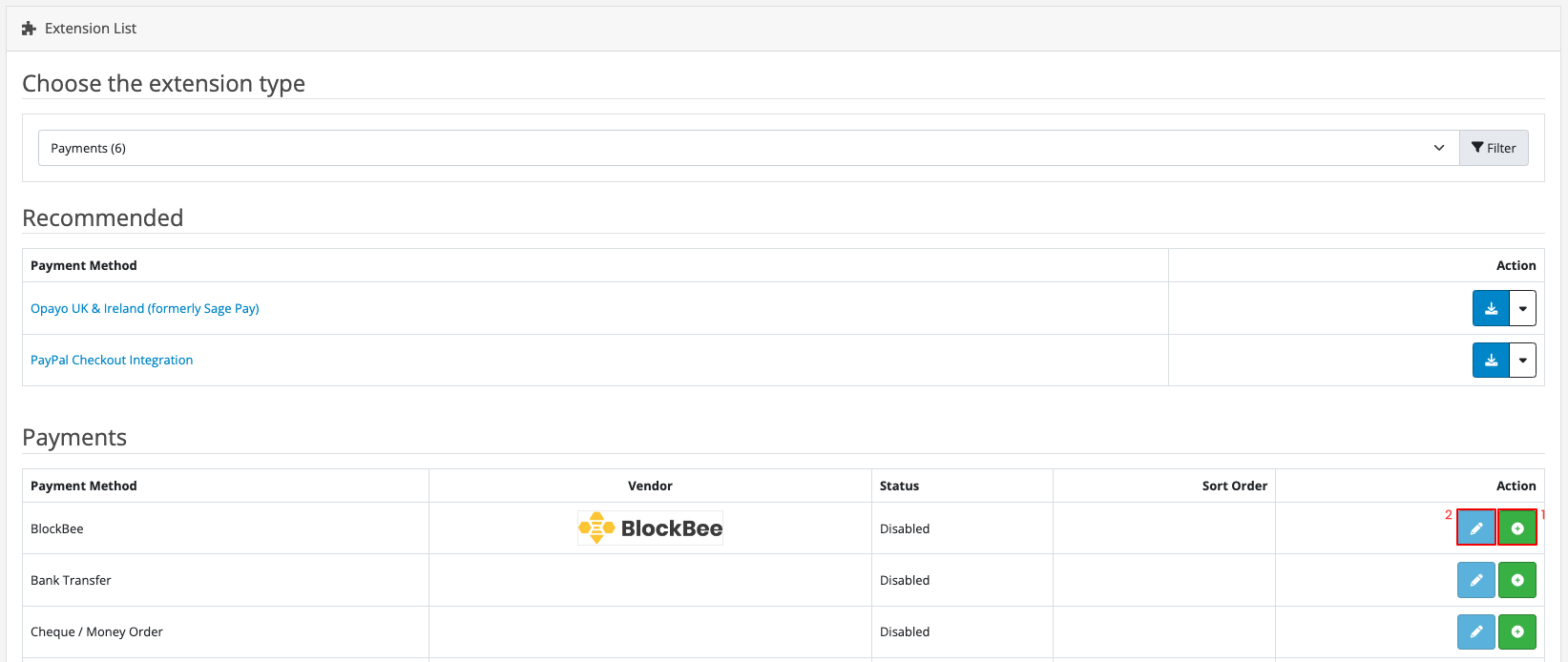Download the Opayo UK & Ireland extension
Viewport: 1568px width, 662px height.
[x=1491, y=308]
